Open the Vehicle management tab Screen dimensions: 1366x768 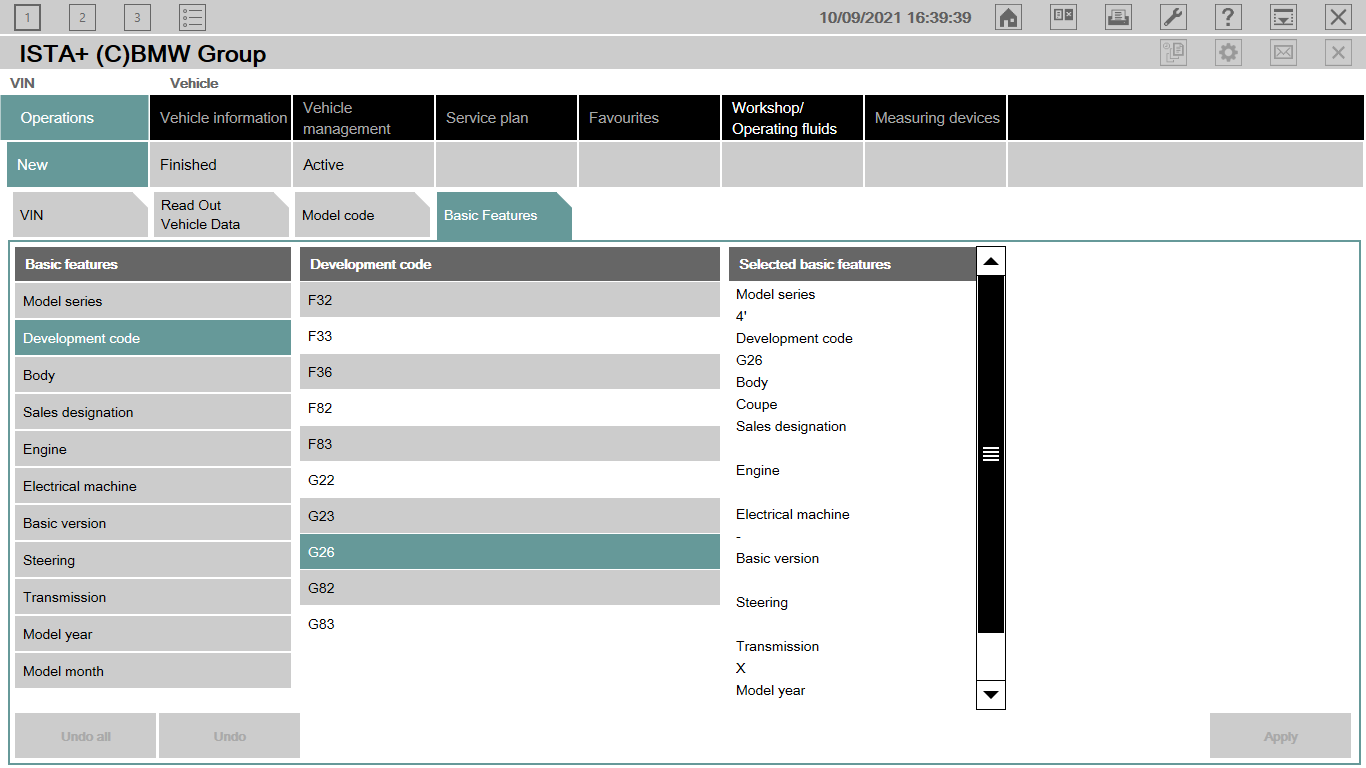364,118
